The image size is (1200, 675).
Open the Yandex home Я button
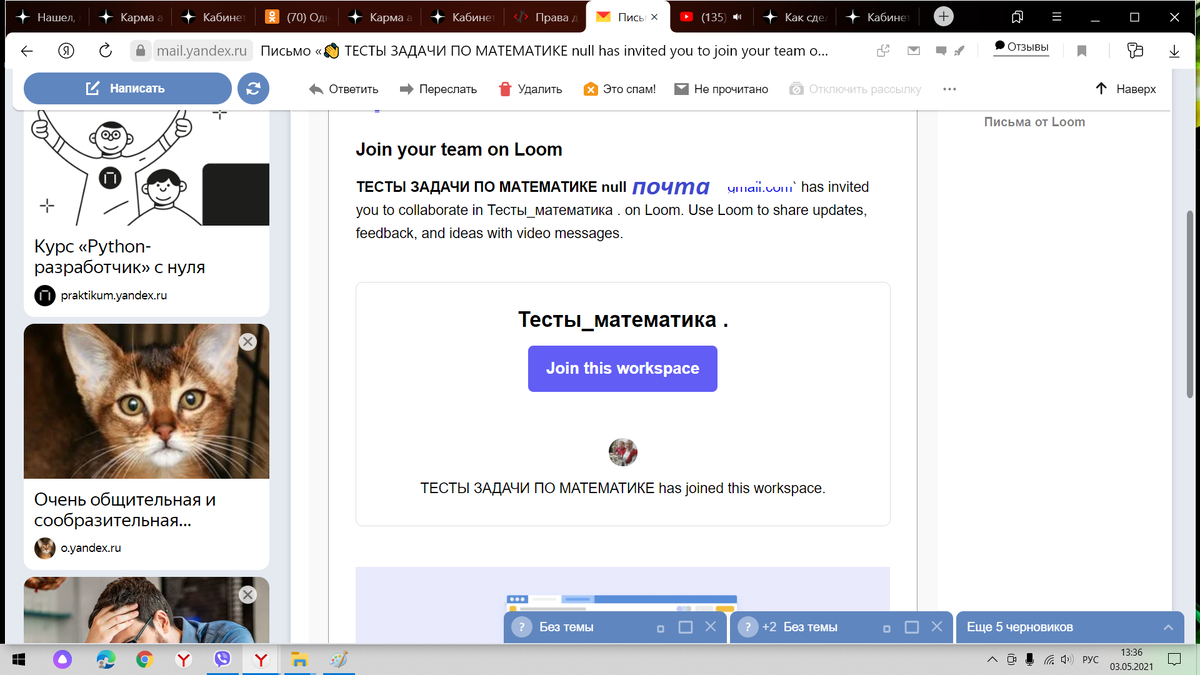(66, 51)
